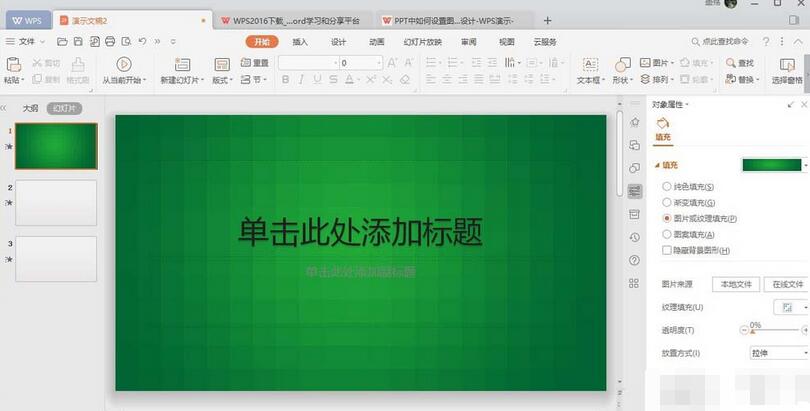
Task: Open the Selection Pane (选择窗格) icon
Action: click(x=786, y=63)
